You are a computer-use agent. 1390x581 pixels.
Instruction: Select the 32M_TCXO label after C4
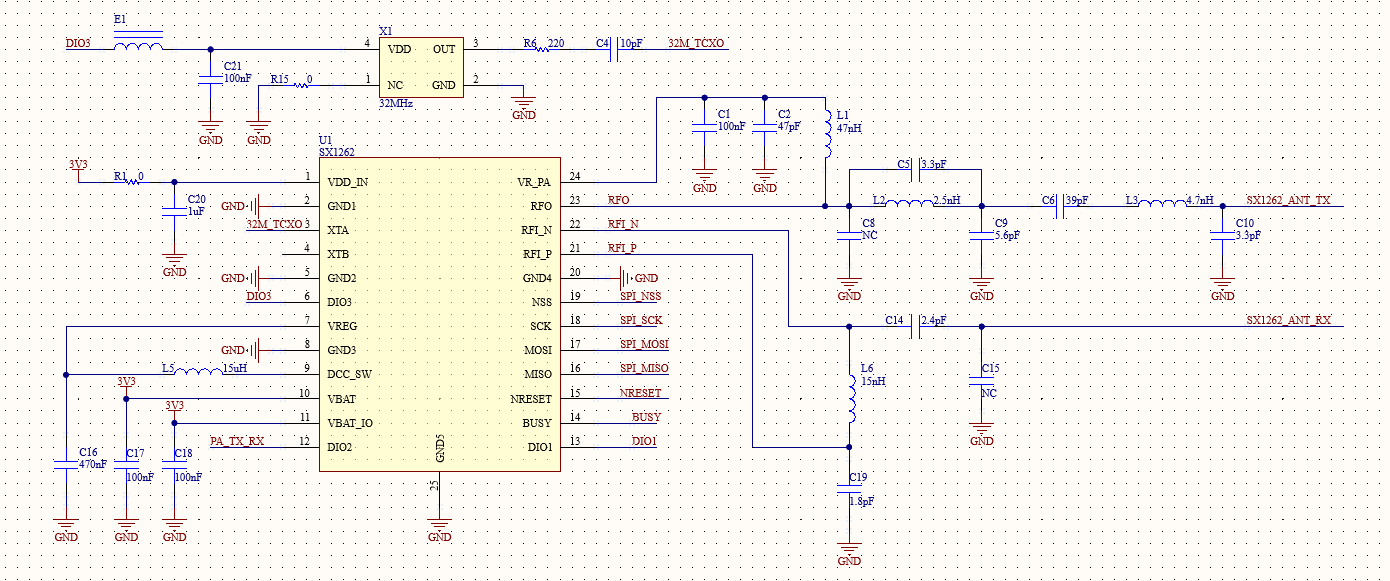point(696,44)
